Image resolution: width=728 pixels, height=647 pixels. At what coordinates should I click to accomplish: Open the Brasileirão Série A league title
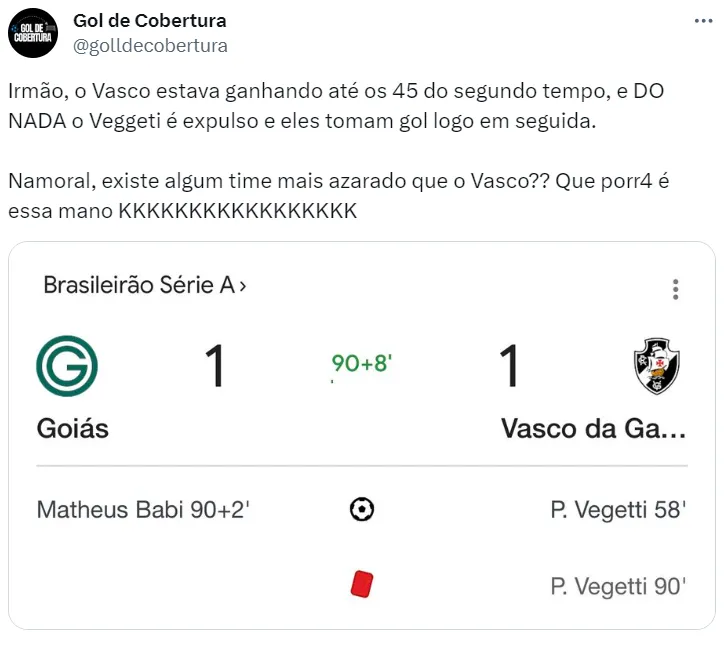[139, 286]
